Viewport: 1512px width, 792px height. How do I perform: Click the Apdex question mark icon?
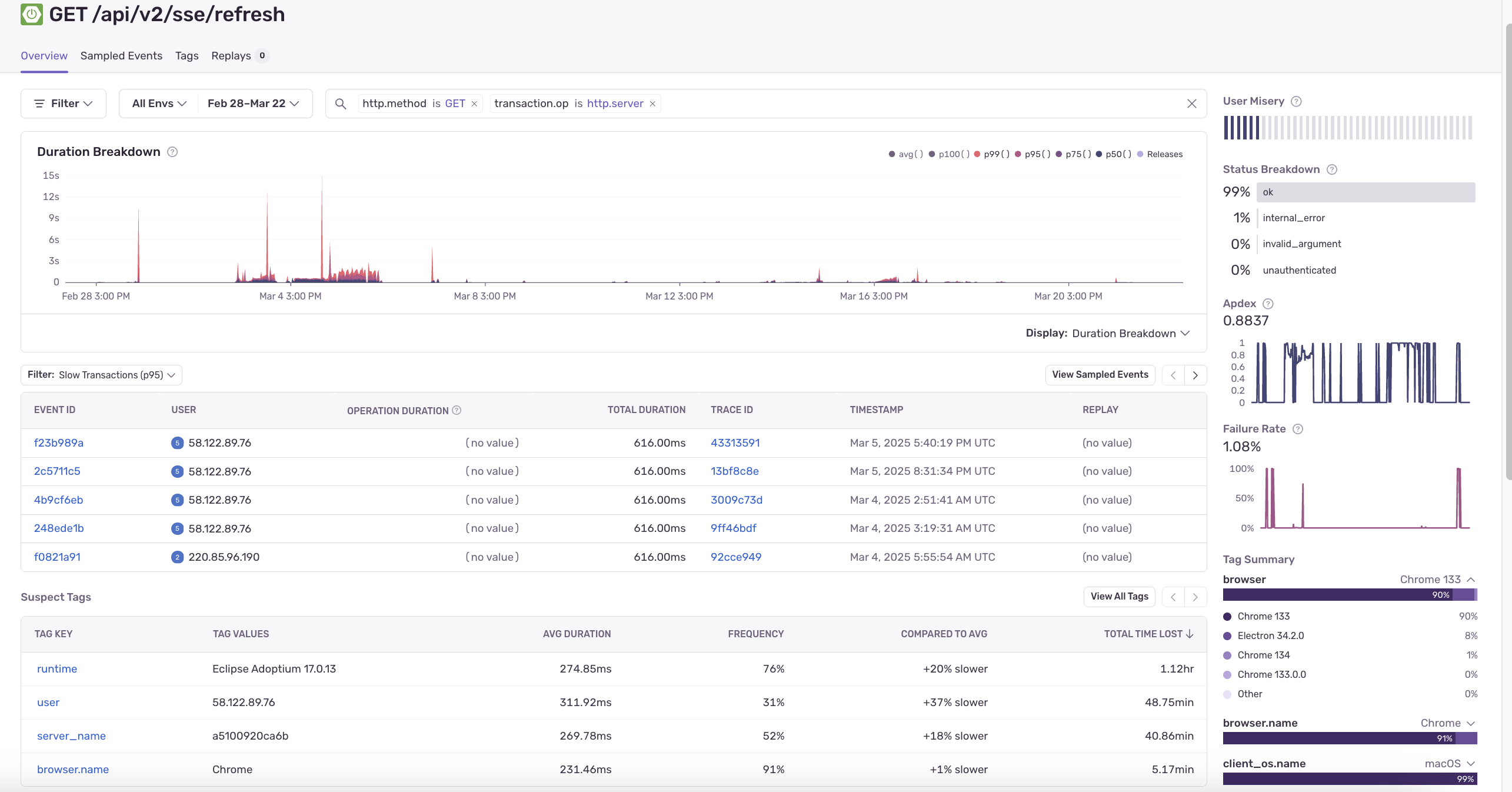[1268, 304]
